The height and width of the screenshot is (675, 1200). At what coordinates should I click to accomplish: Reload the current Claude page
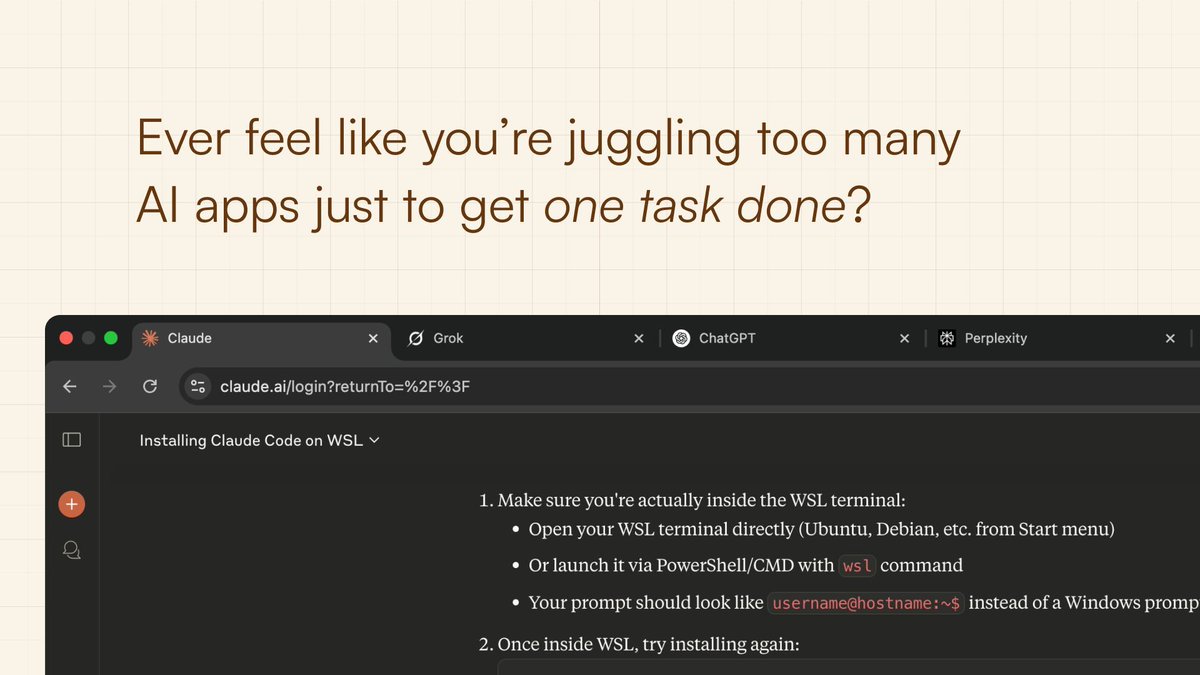click(x=150, y=386)
